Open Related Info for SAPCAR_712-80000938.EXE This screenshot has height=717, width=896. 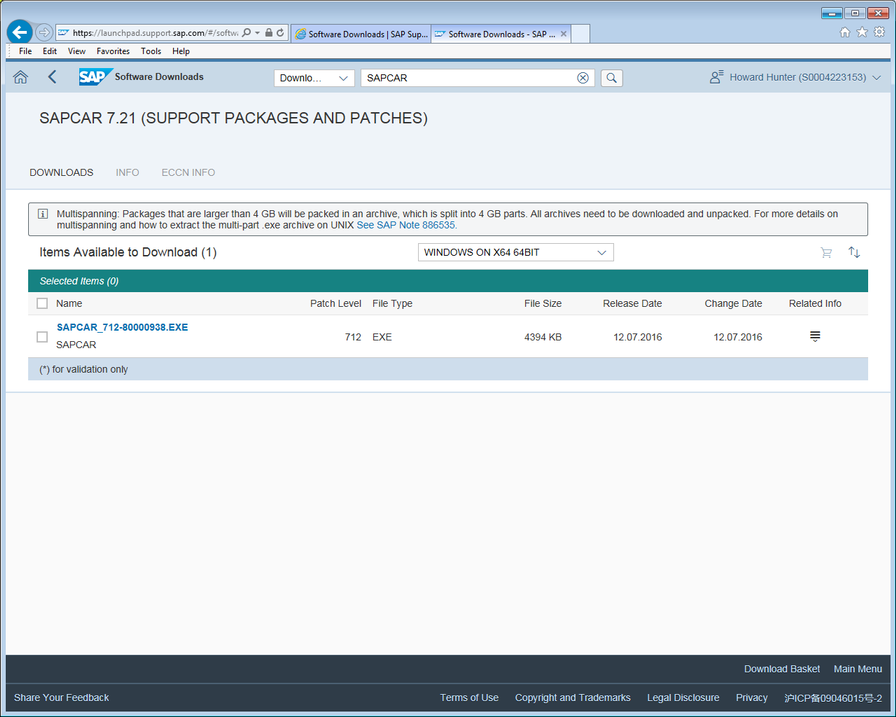pos(815,337)
